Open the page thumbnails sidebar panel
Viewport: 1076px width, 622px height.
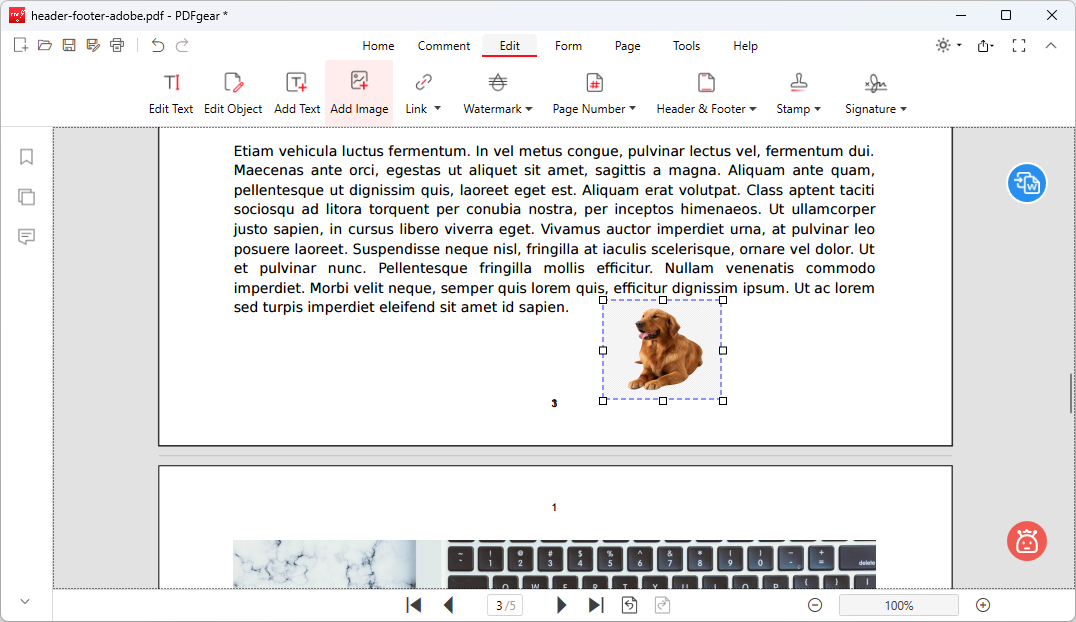pos(26,197)
